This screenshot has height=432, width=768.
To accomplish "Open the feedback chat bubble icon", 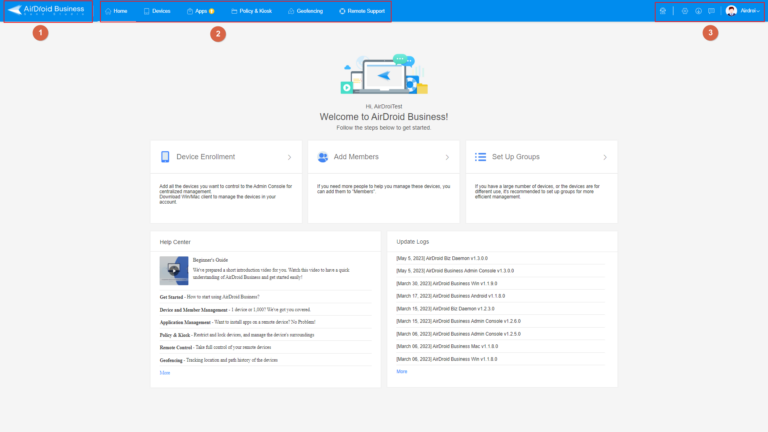I will 711,10.
